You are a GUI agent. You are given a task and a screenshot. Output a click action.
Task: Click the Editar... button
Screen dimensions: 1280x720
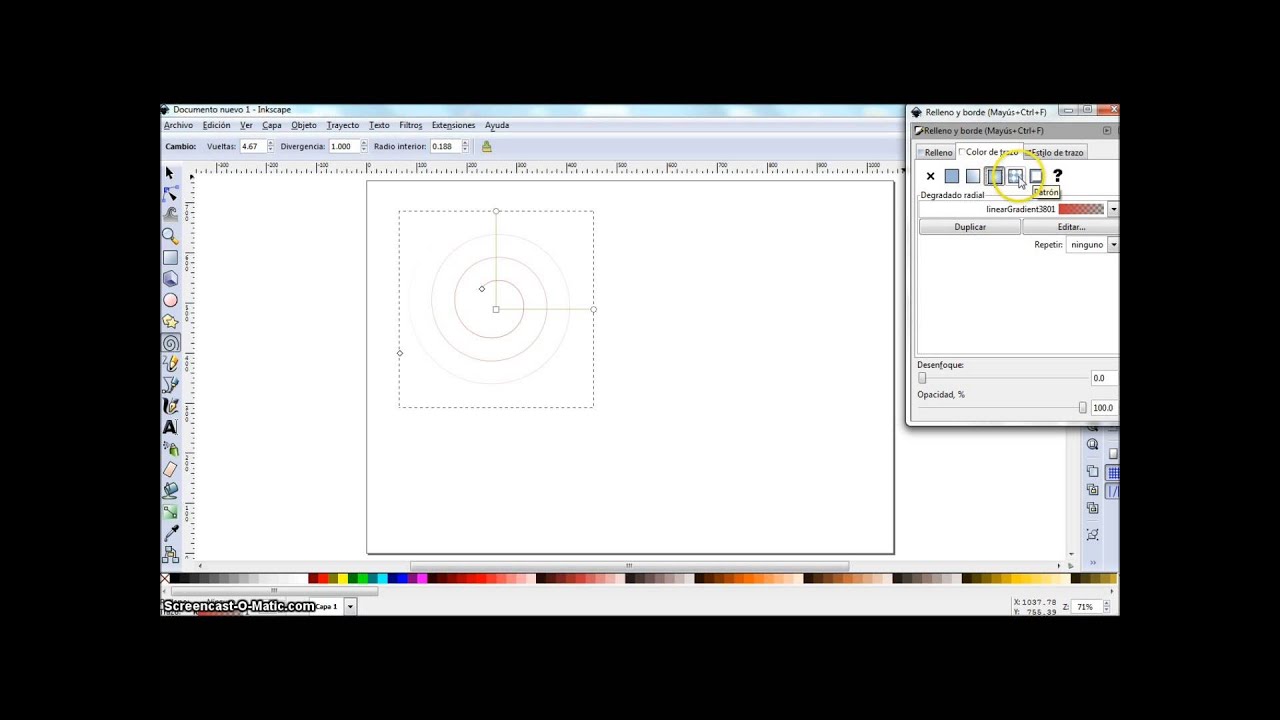[1071, 227]
